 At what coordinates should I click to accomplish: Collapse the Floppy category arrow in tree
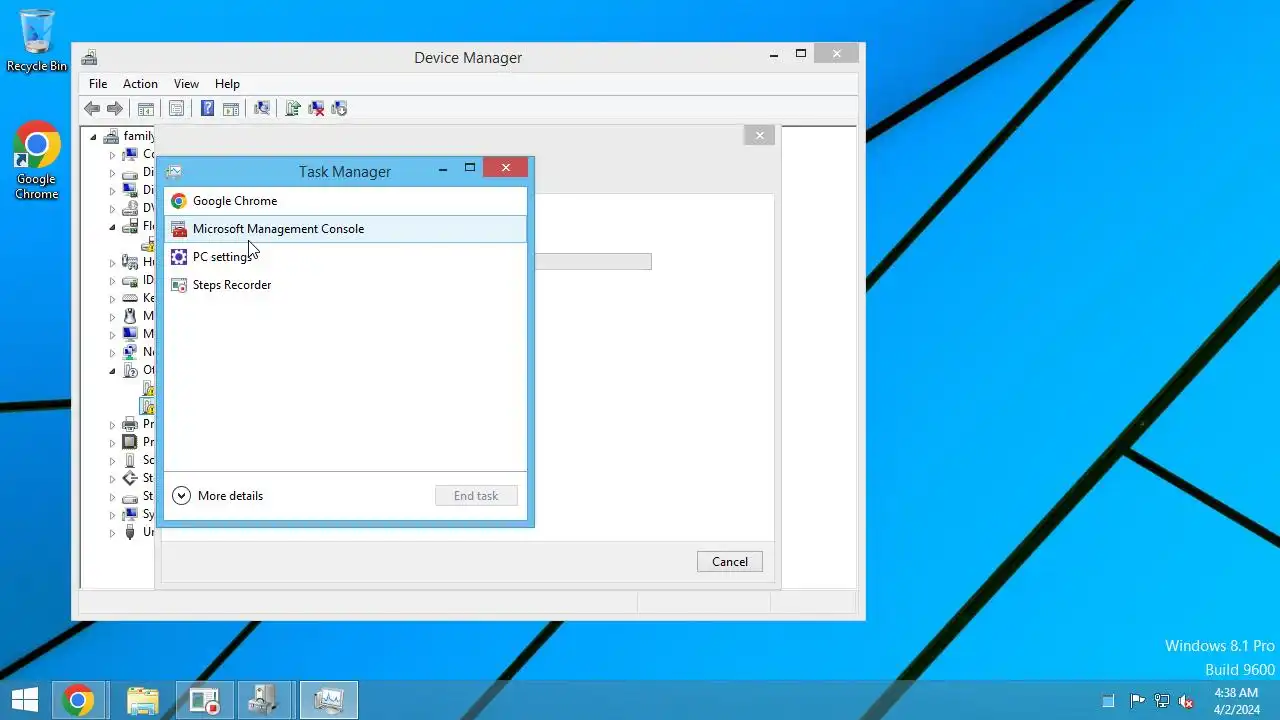(112, 227)
